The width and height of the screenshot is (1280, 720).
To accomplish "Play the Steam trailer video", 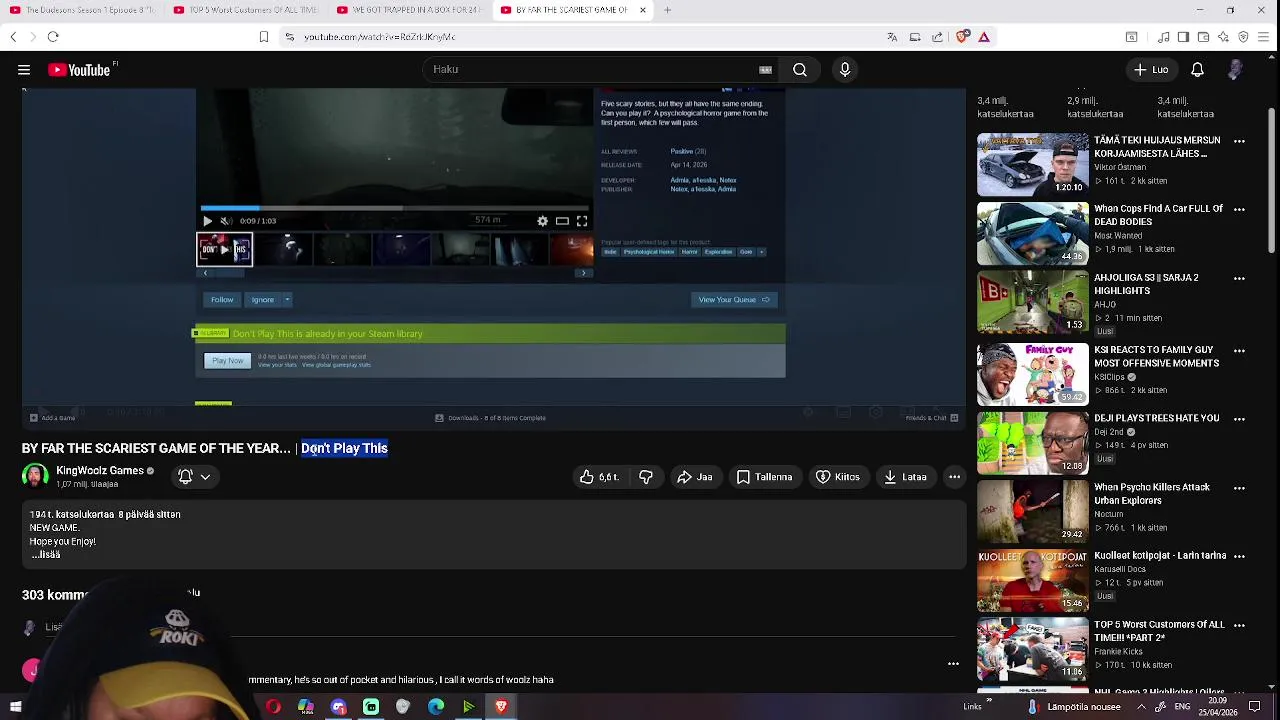I will tap(207, 221).
